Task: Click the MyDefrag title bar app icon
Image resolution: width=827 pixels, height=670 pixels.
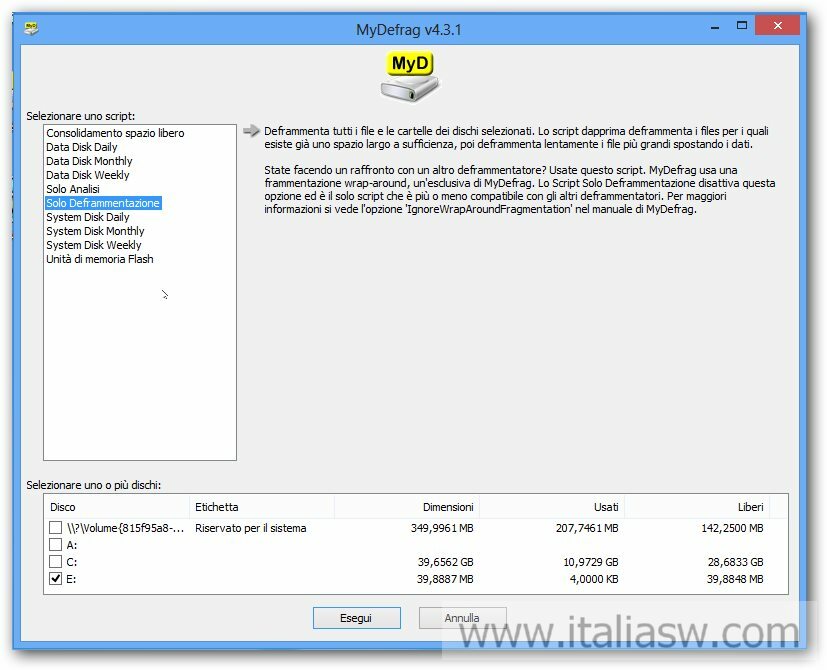Action: click(31, 28)
